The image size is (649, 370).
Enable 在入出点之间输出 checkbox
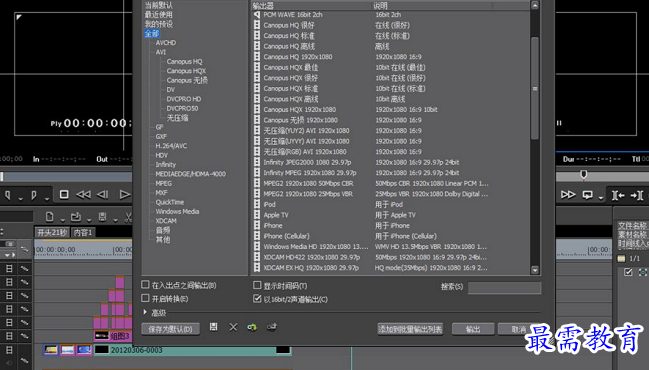tap(145, 285)
